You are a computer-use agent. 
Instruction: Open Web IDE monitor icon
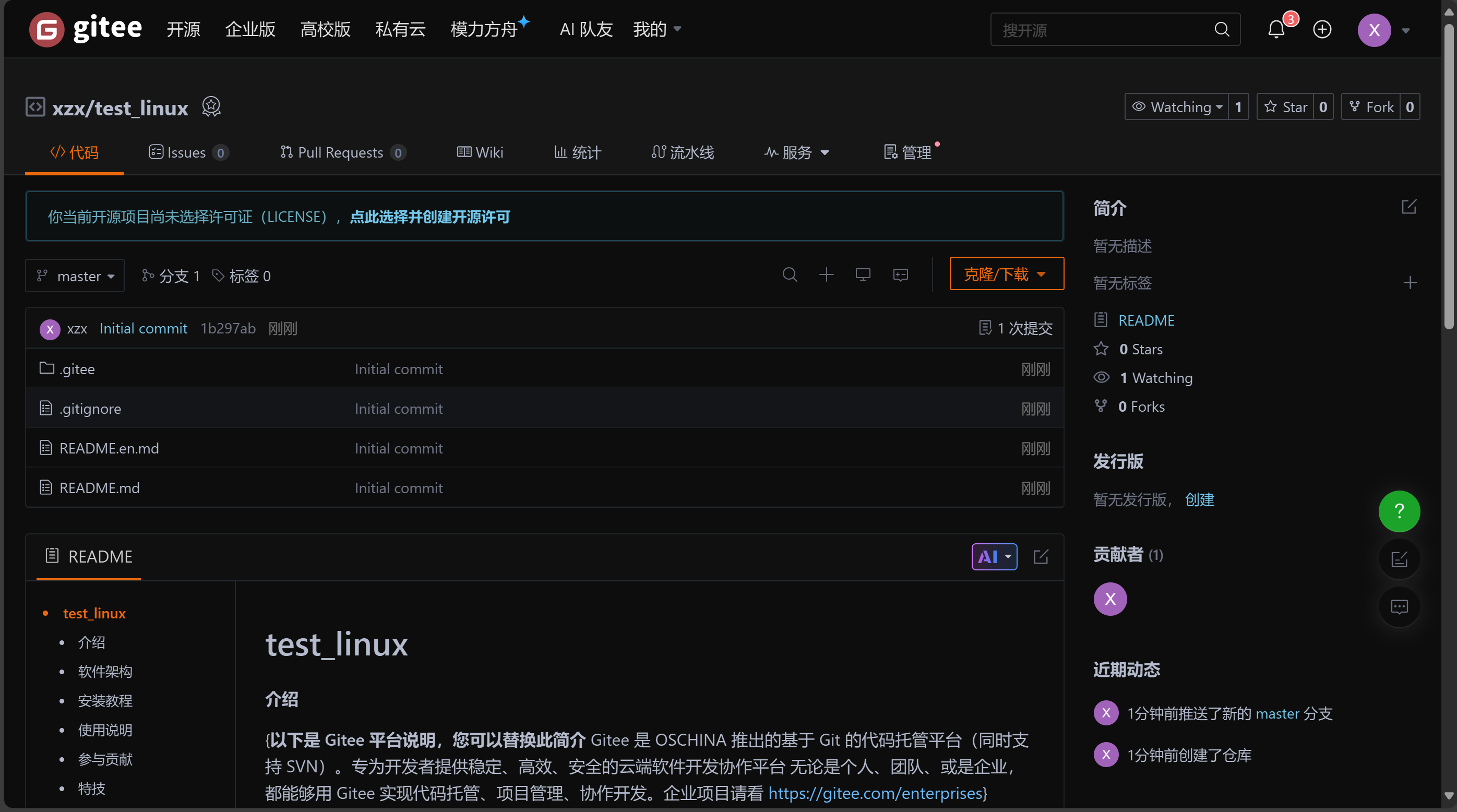tap(863, 275)
